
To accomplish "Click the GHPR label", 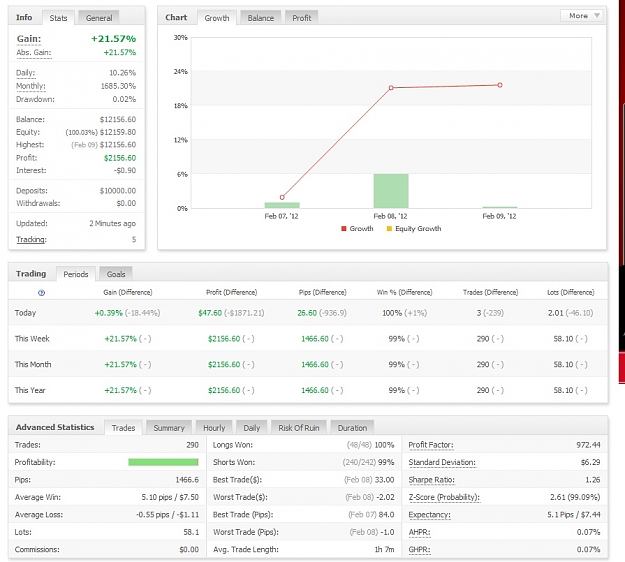I will pos(419,550).
